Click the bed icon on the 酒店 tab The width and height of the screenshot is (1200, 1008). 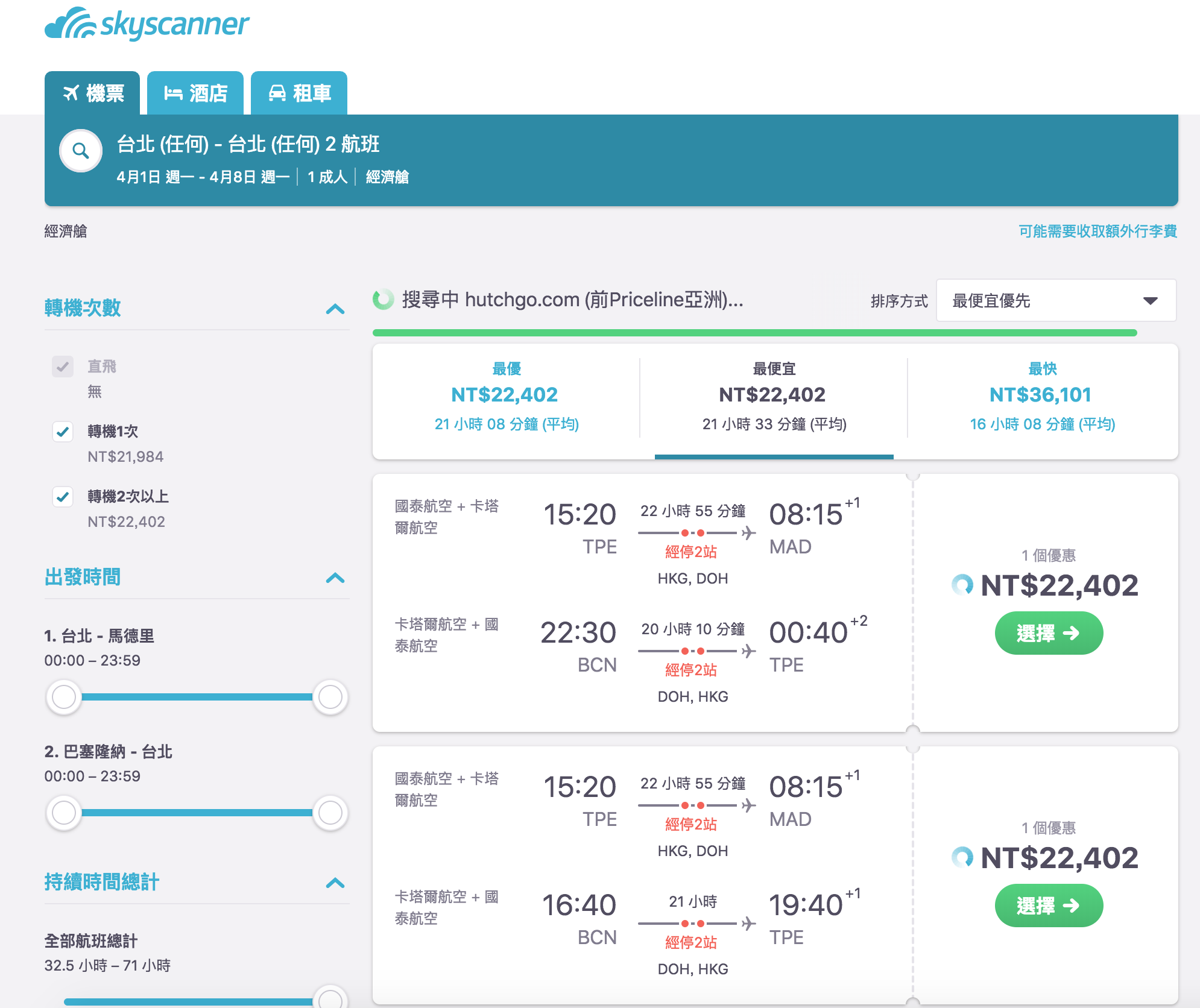coord(174,93)
